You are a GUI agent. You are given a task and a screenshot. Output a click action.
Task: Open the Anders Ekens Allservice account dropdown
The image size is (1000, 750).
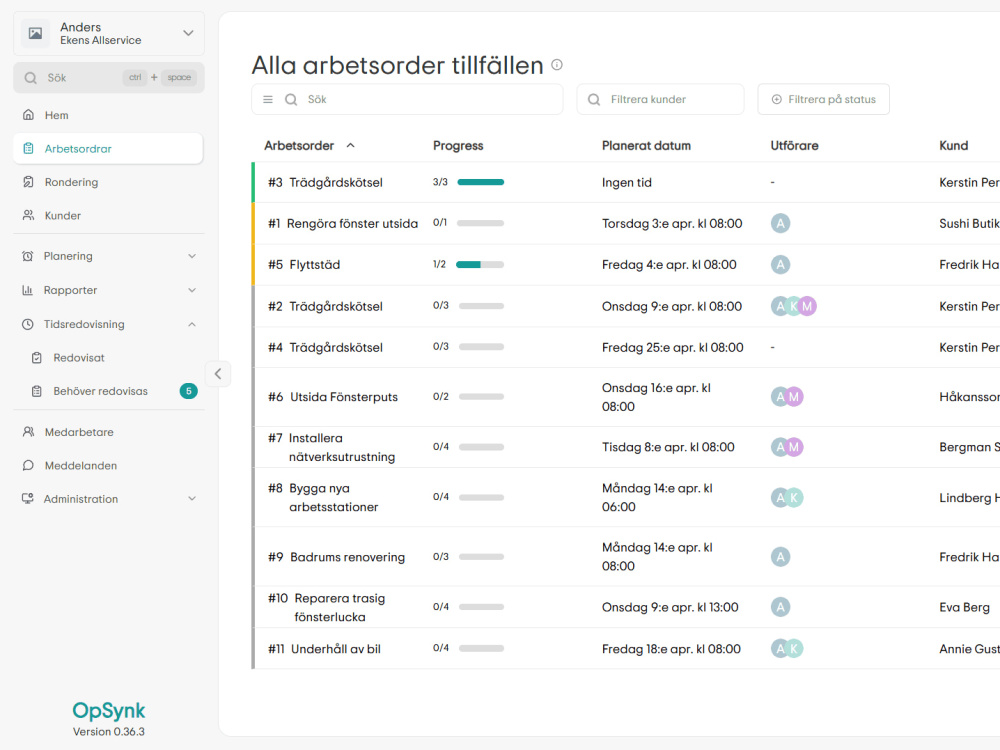pyautogui.click(x=109, y=33)
